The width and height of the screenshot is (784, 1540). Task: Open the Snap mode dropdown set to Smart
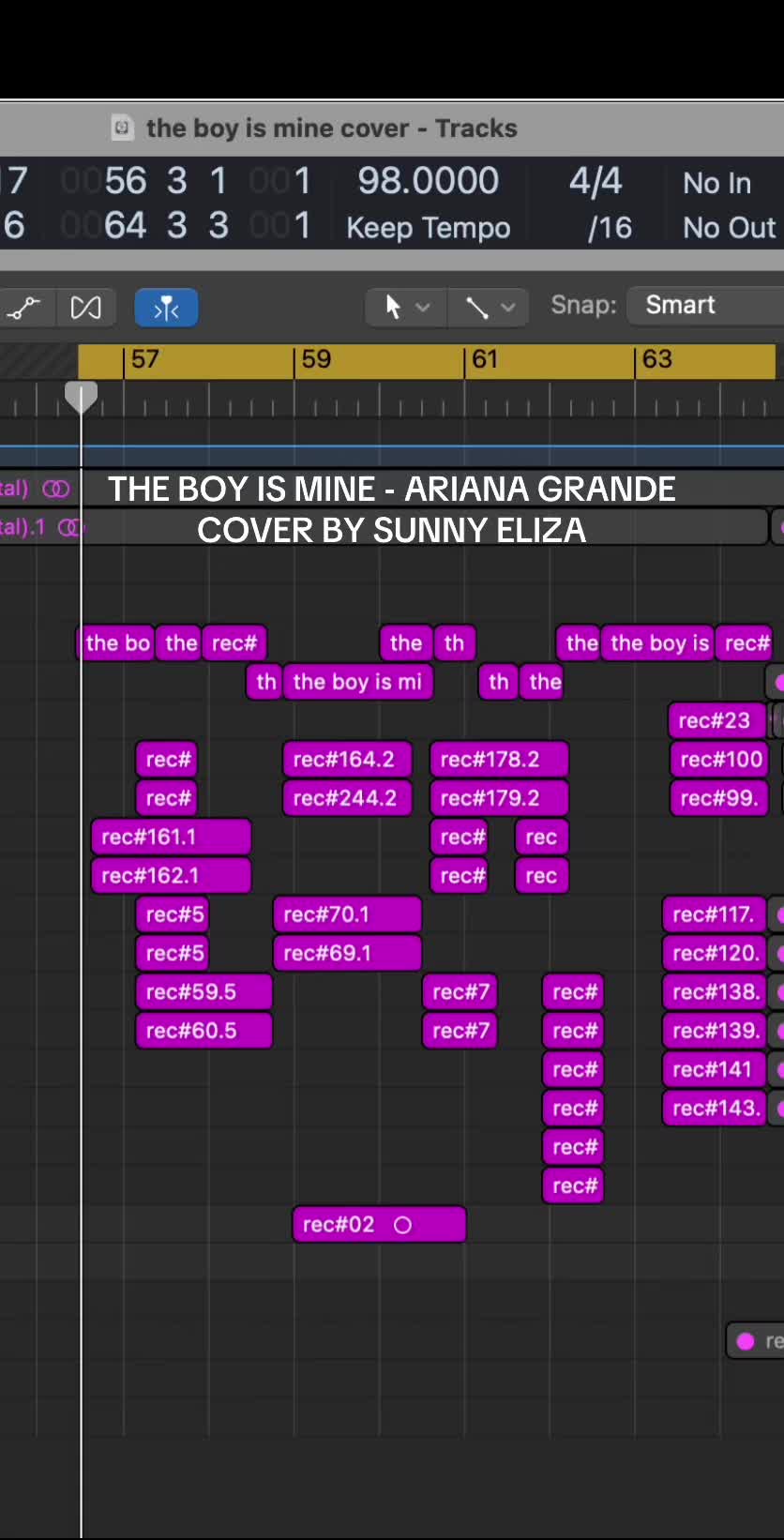(x=705, y=305)
